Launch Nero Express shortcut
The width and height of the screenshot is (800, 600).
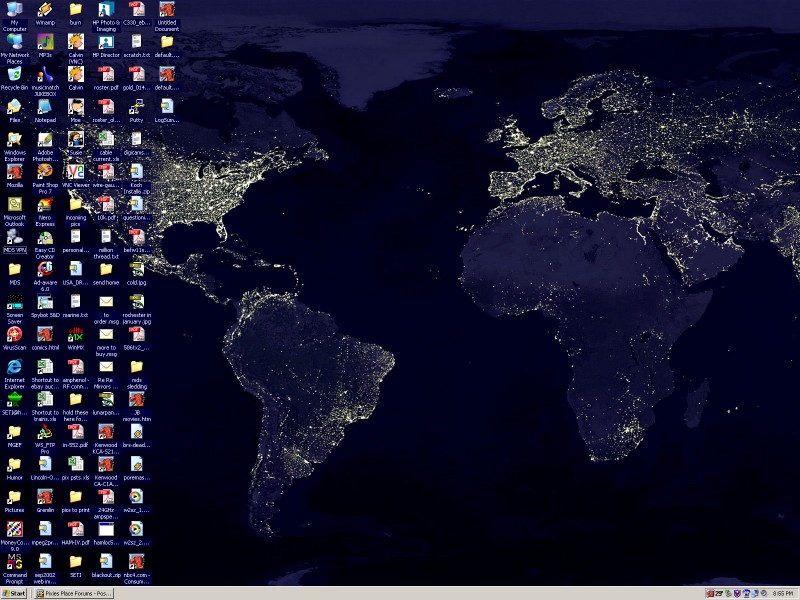[45, 204]
